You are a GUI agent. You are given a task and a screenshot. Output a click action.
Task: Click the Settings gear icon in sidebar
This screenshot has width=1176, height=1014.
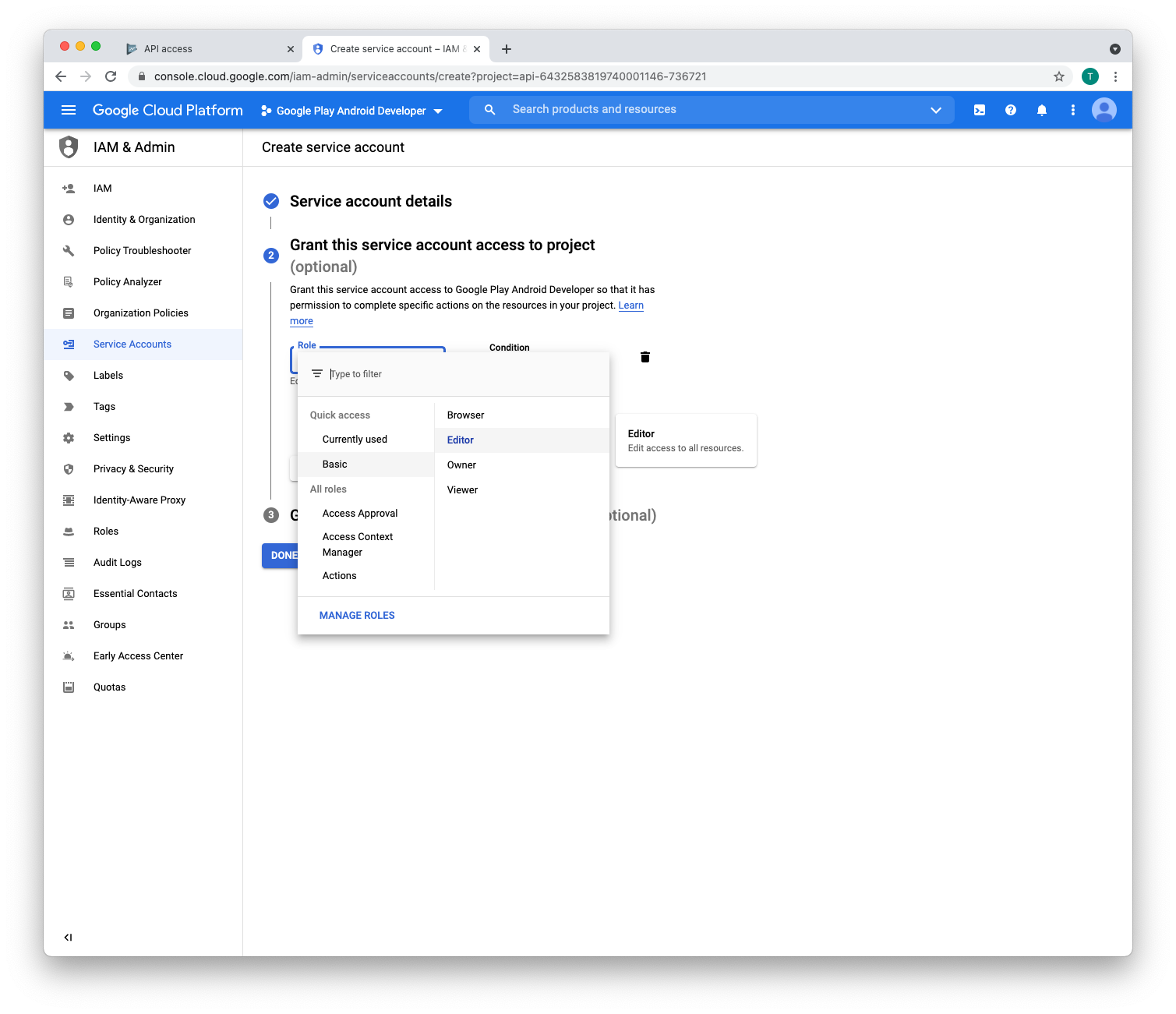pyautogui.click(x=69, y=437)
